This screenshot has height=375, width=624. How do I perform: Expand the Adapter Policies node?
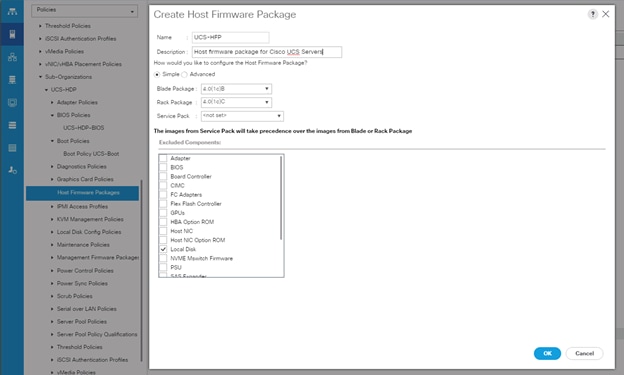coord(52,102)
